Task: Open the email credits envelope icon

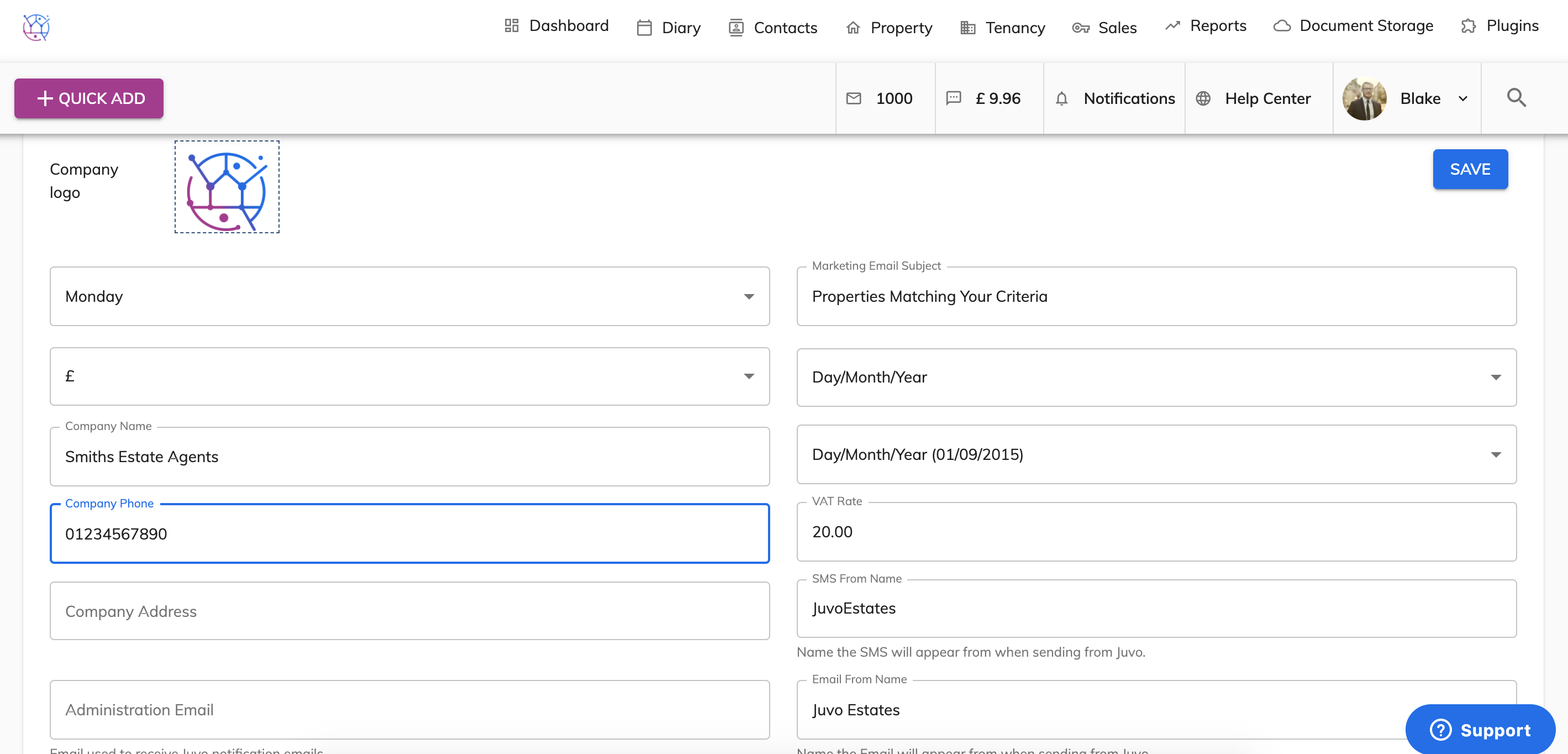Action: (854, 98)
